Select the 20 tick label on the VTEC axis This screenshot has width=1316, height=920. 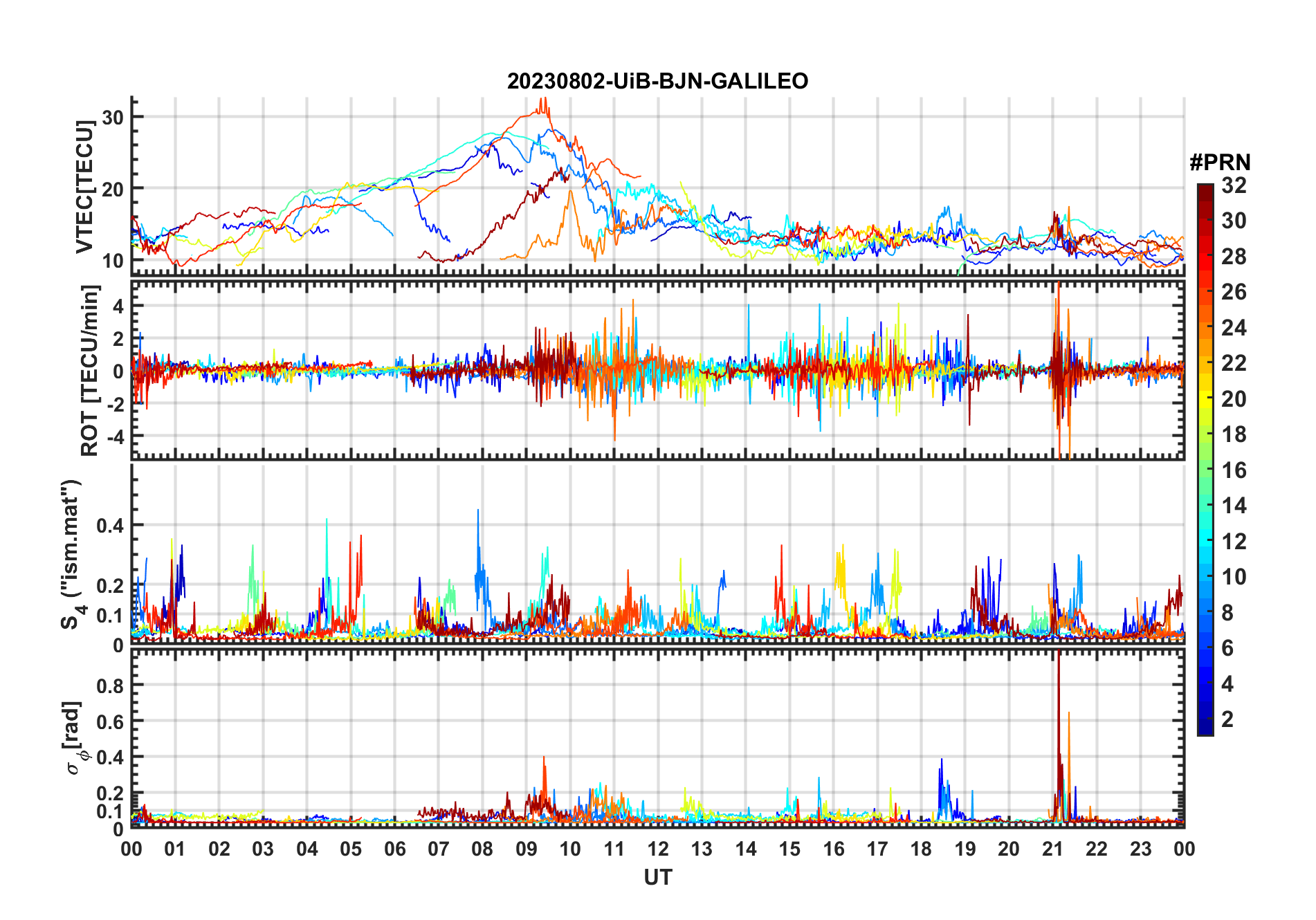(x=113, y=189)
